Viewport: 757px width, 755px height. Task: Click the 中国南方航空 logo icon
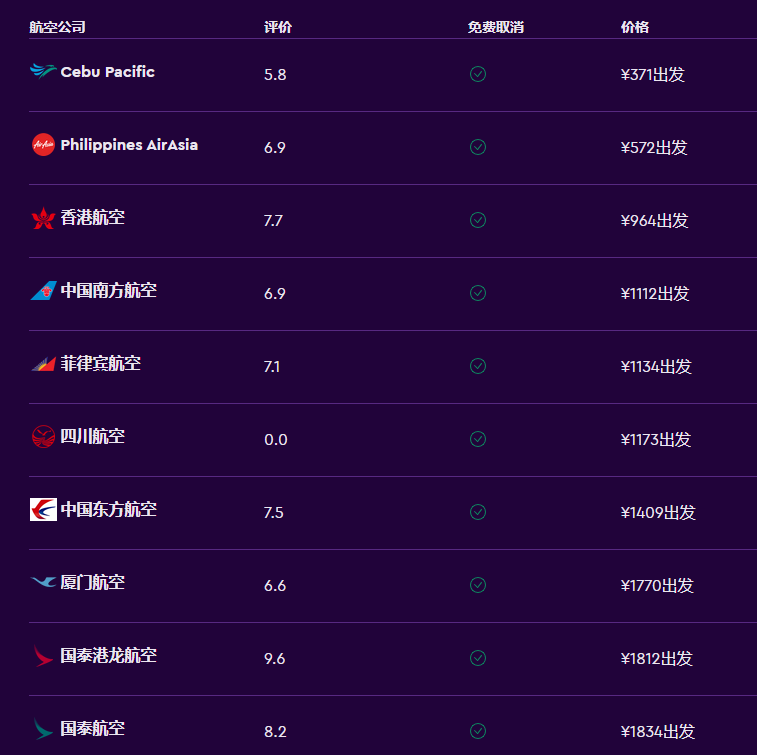43,291
